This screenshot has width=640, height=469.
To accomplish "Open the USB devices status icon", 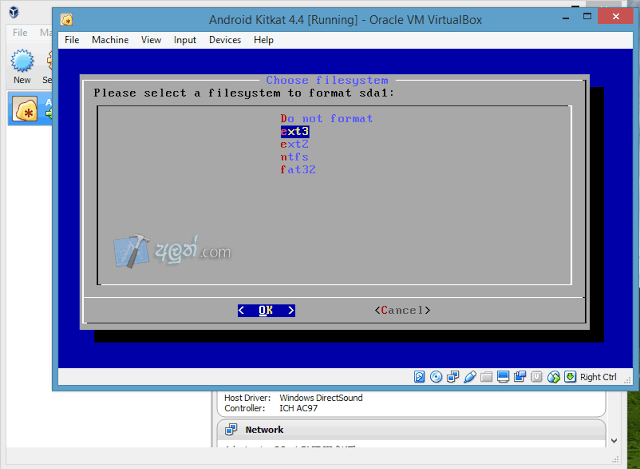I will (x=469, y=376).
